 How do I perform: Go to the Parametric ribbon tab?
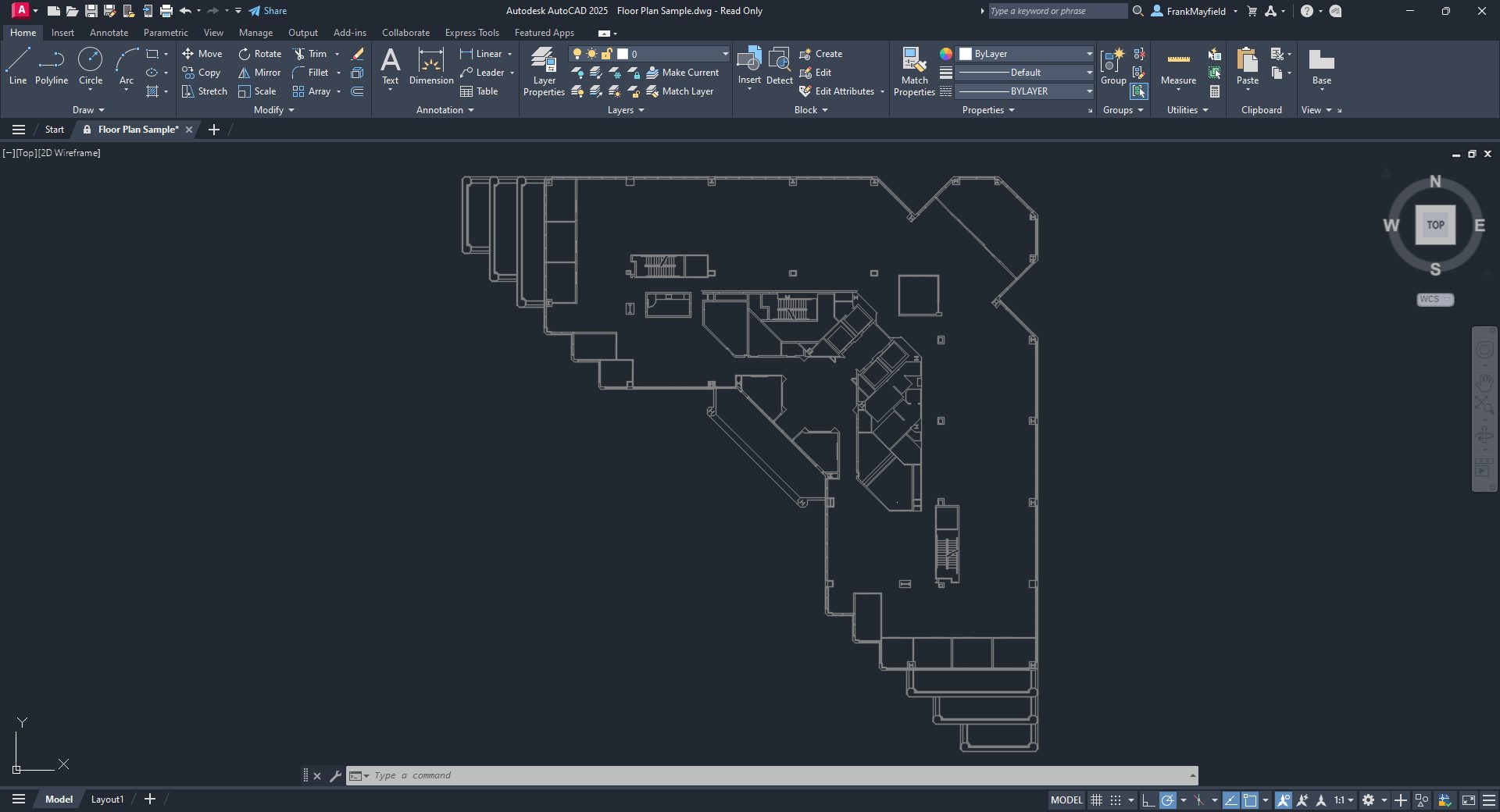pyautogui.click(x=166, y=33)
